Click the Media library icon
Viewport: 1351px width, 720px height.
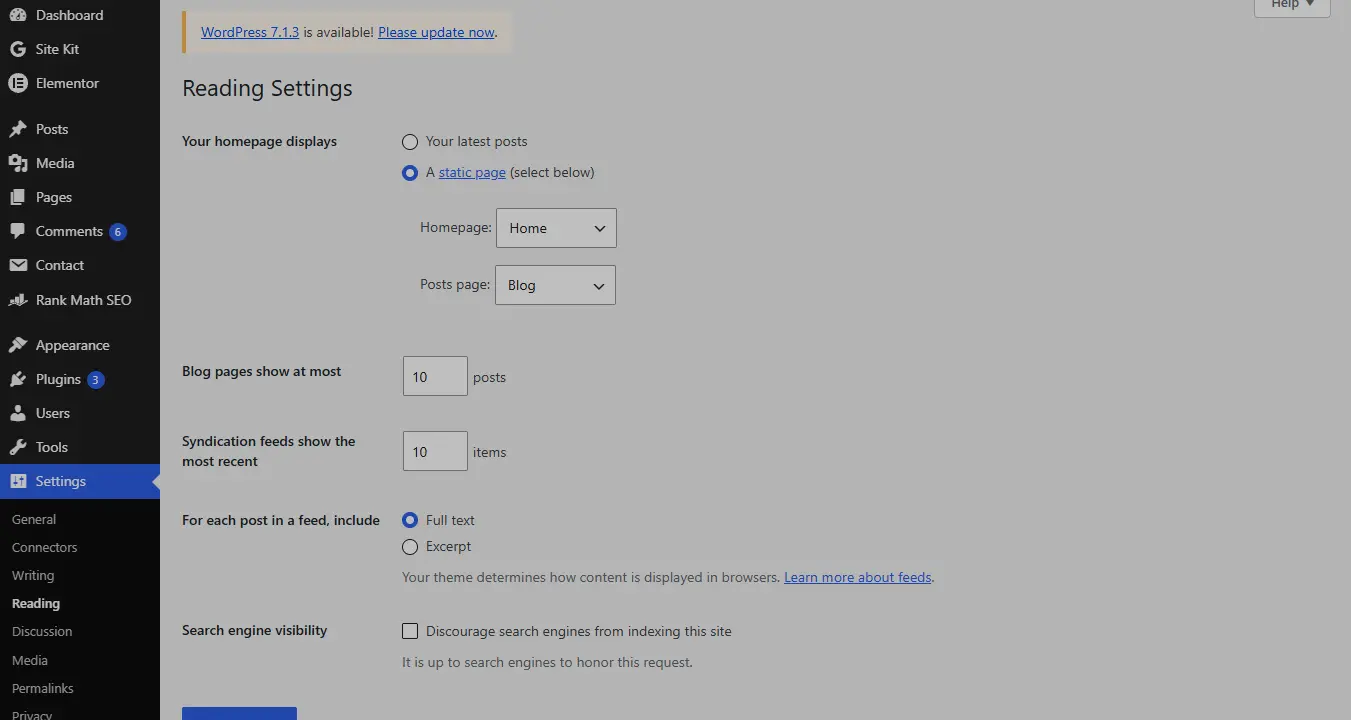pyautogui.click(x=17, y=163)
